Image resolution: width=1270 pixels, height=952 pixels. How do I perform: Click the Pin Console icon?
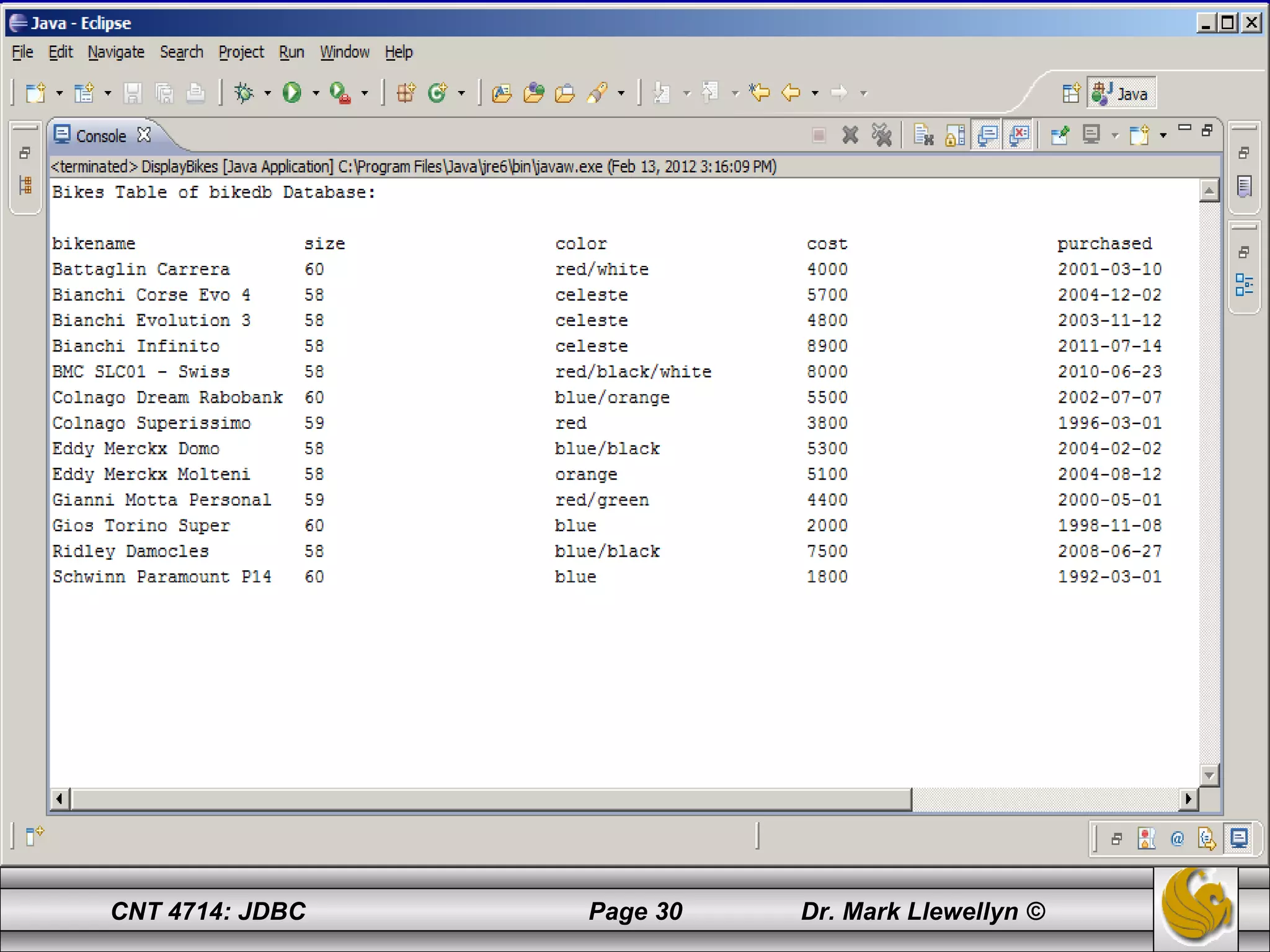pyautogui.click(x=1060, y=134)
